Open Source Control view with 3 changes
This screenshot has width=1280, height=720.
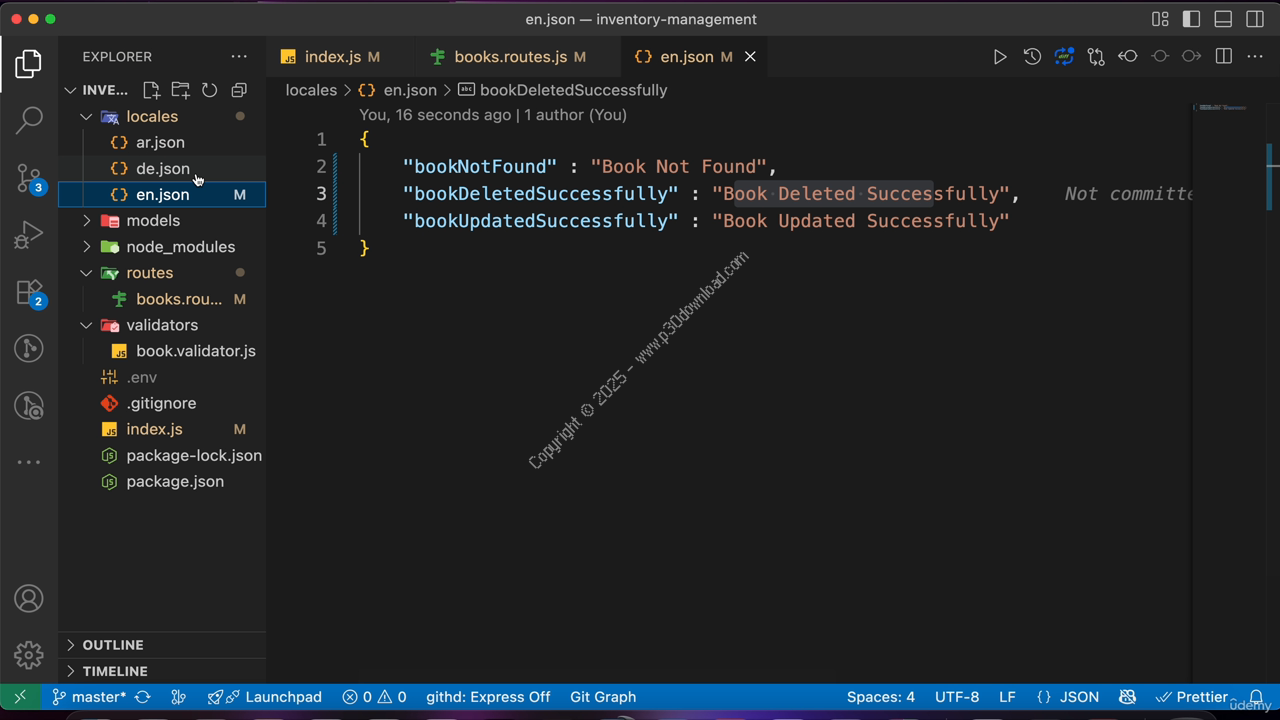pos(29,178)
